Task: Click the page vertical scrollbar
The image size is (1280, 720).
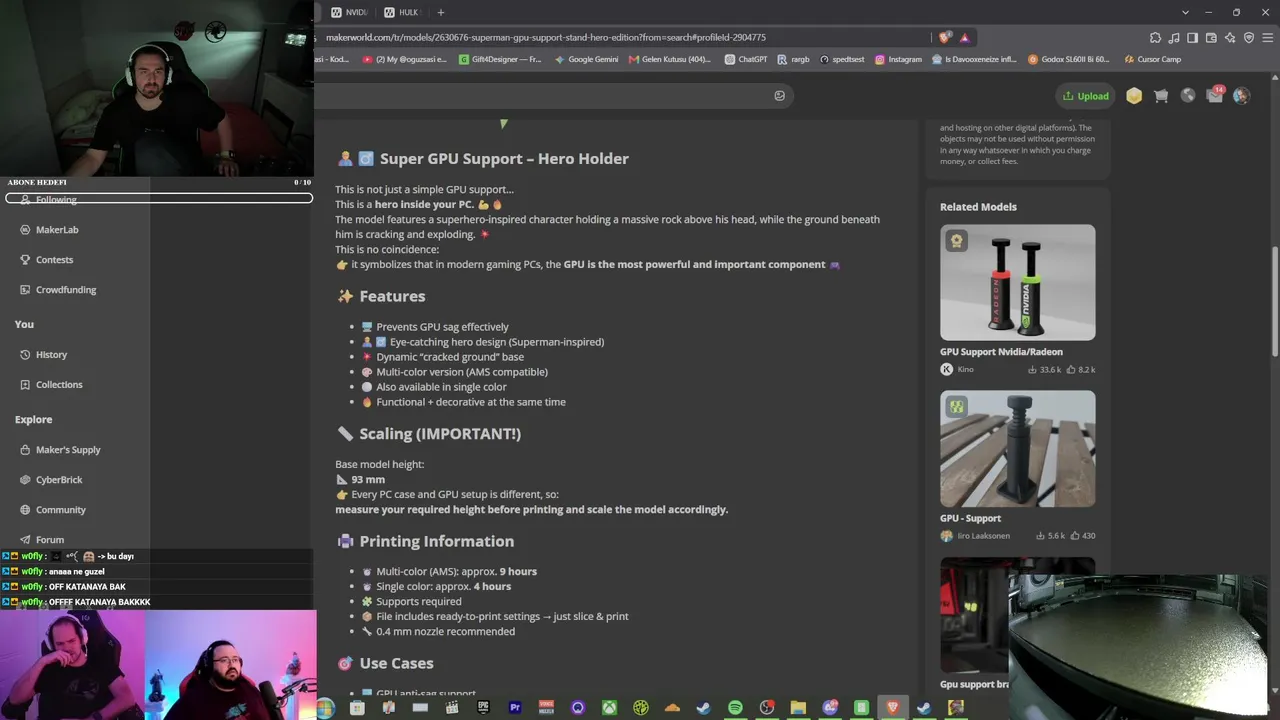Action: click(1274, 300)
